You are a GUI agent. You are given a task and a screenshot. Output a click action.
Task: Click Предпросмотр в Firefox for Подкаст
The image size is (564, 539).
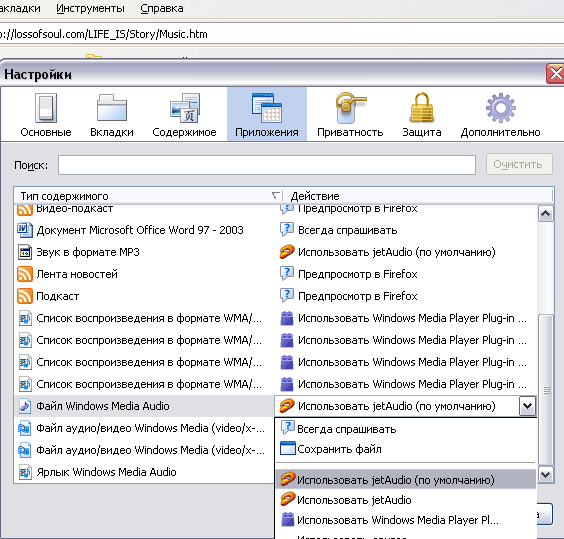point(358,296)
